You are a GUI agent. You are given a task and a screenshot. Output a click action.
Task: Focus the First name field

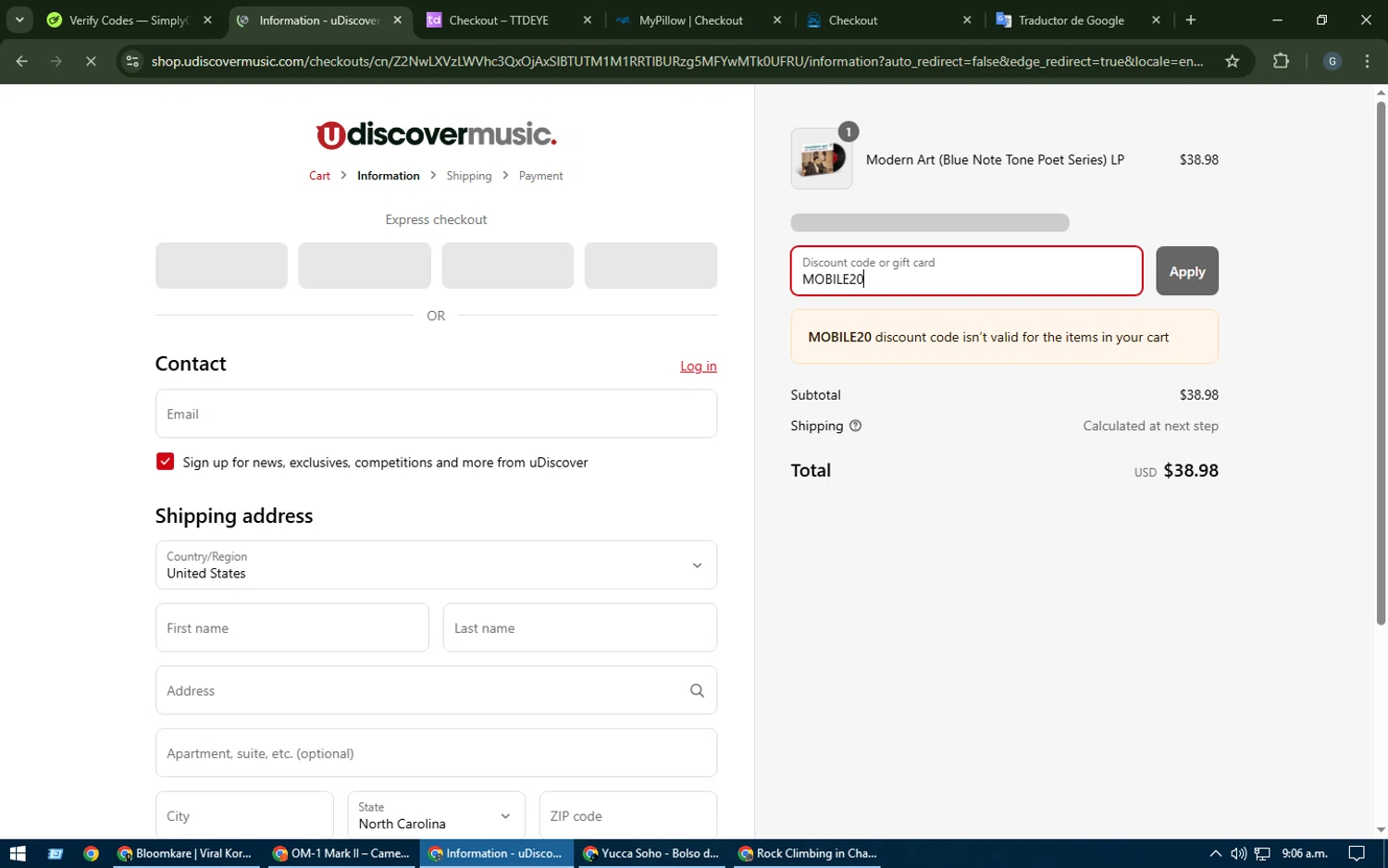(291, 628)
